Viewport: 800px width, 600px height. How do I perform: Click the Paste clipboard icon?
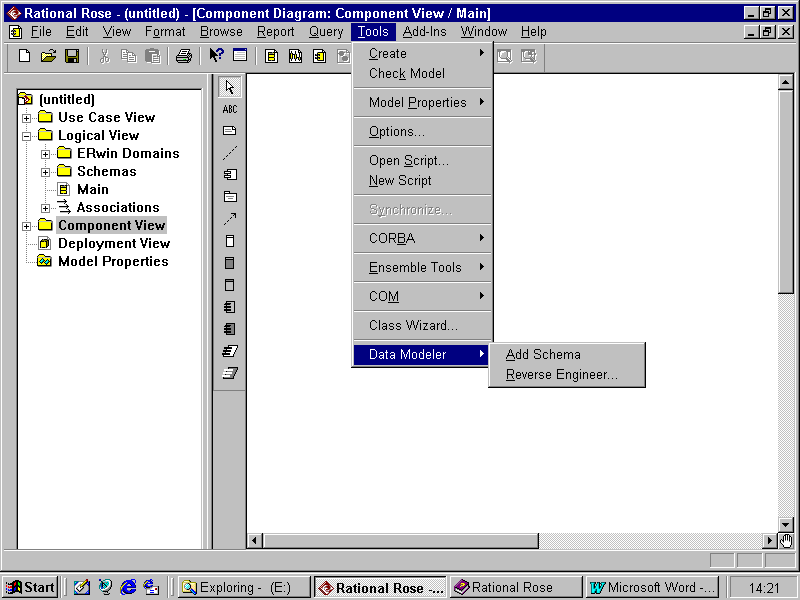(x=153, y=56)
